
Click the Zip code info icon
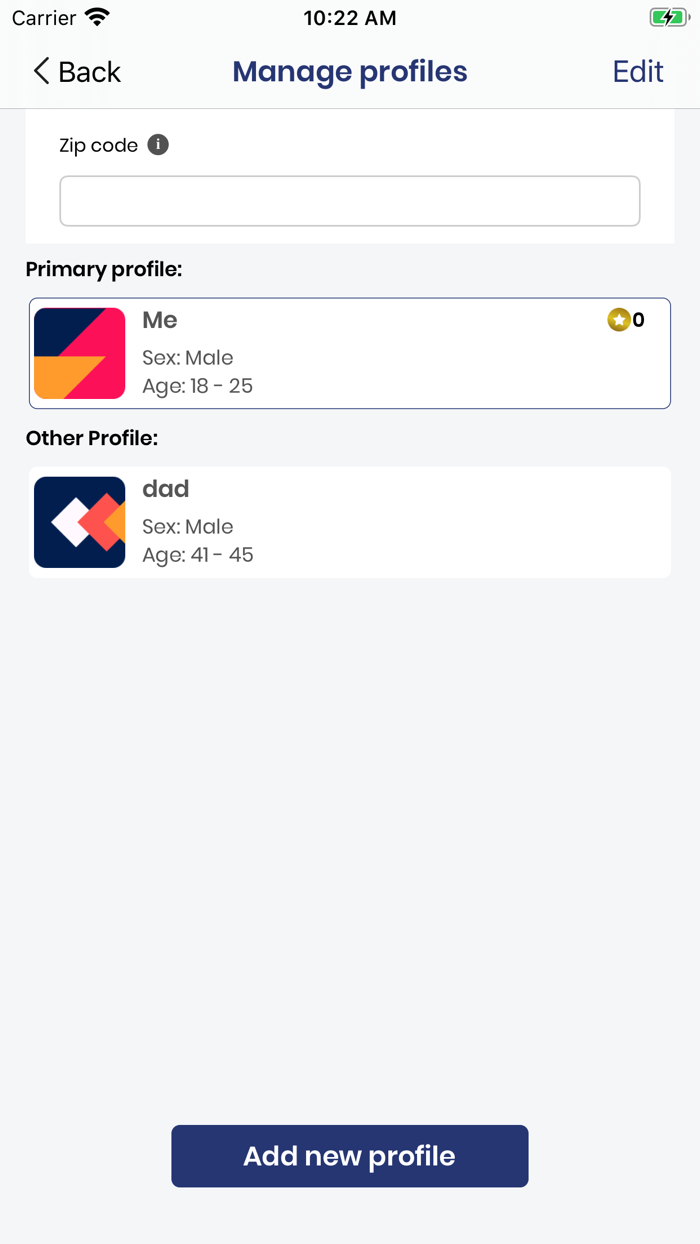tap(158, 145)
